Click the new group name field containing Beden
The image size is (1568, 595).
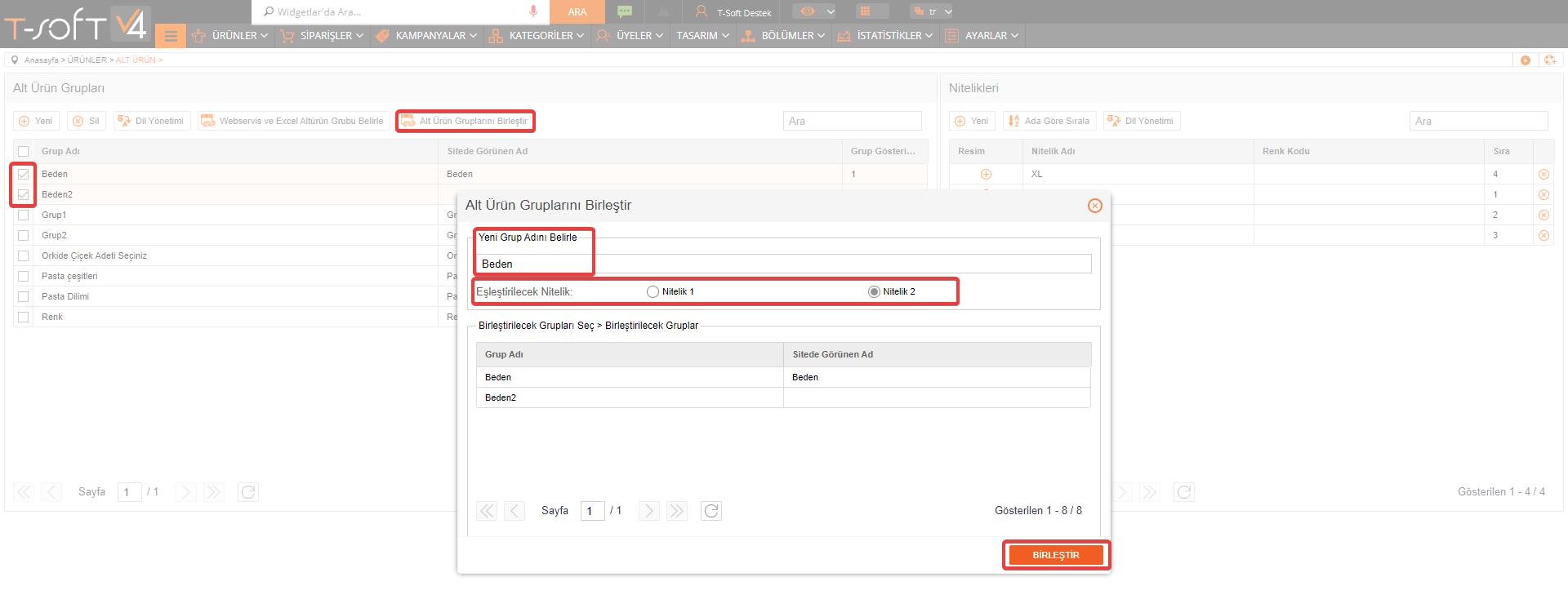pyautogui.click(x=783, y=264)
